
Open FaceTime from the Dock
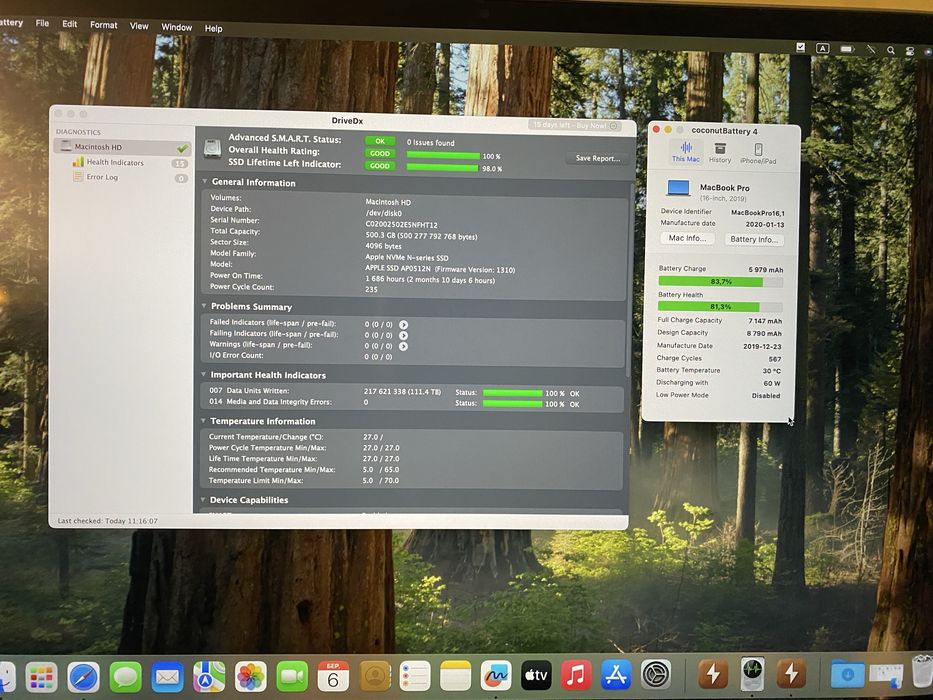[x=292, y=677]
